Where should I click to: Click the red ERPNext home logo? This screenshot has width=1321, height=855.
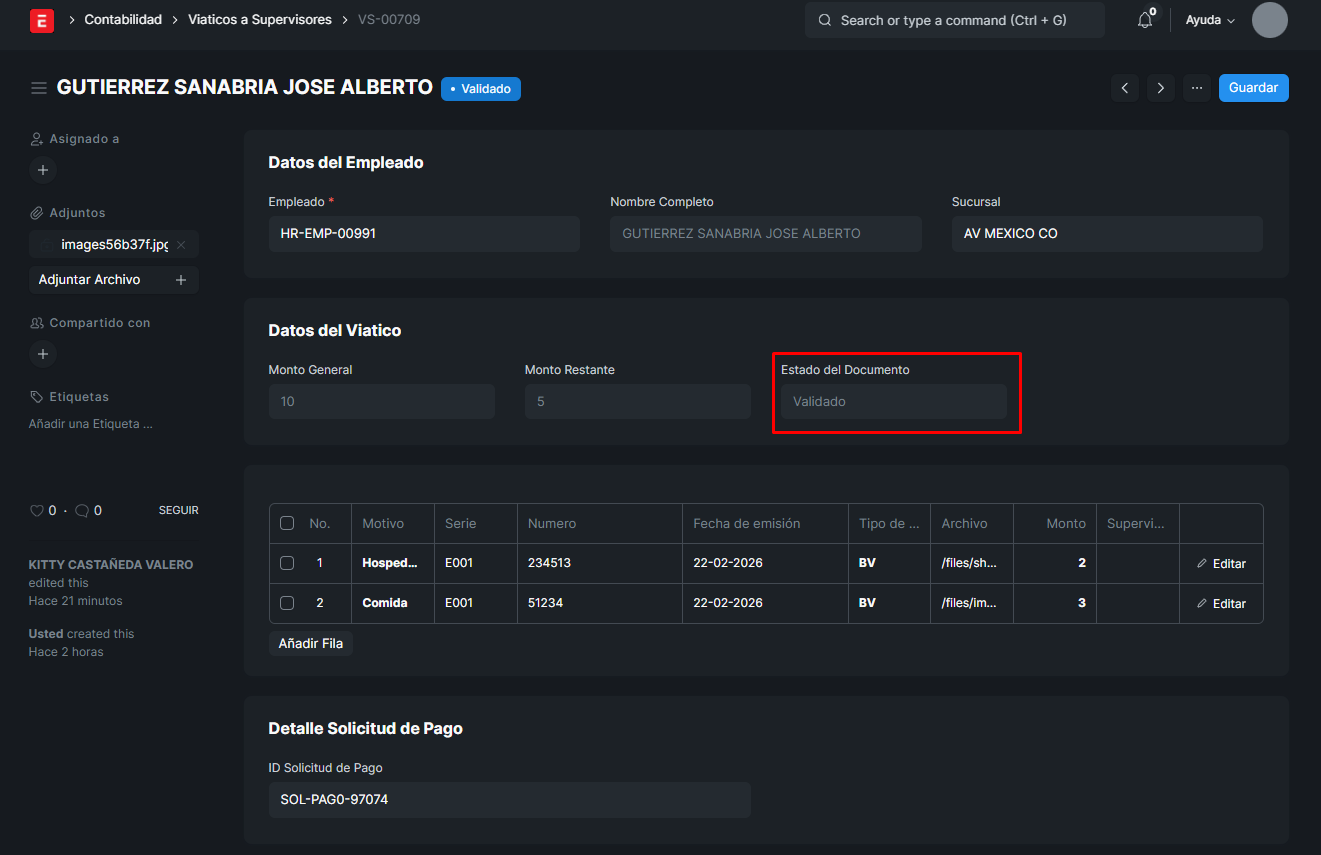click(42, 21)
